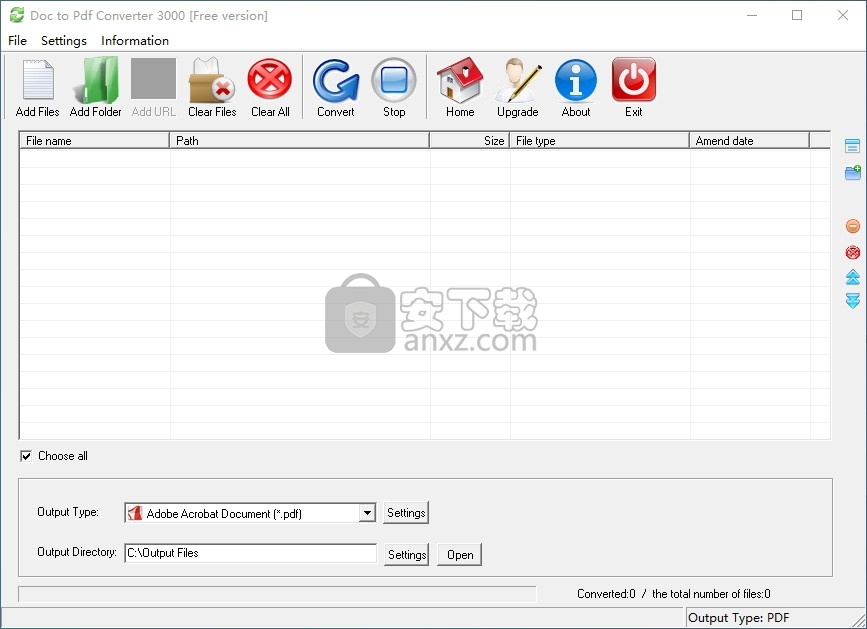This screenshot has height=629, width=867.
Task: Click Settings button next to Output Type
Action: (x=406, y=512)
